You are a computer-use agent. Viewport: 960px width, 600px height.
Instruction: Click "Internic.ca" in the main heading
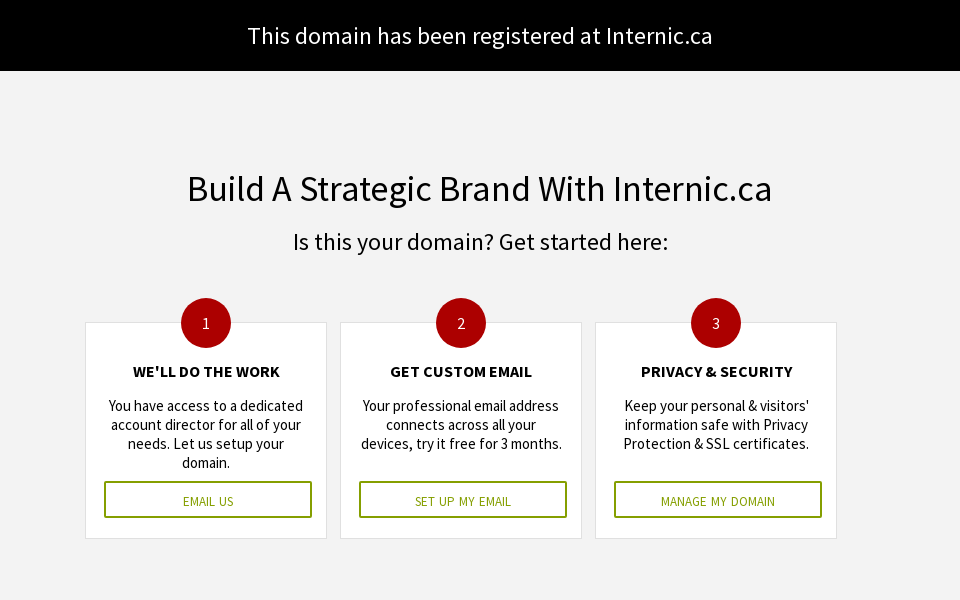(692, 189)
